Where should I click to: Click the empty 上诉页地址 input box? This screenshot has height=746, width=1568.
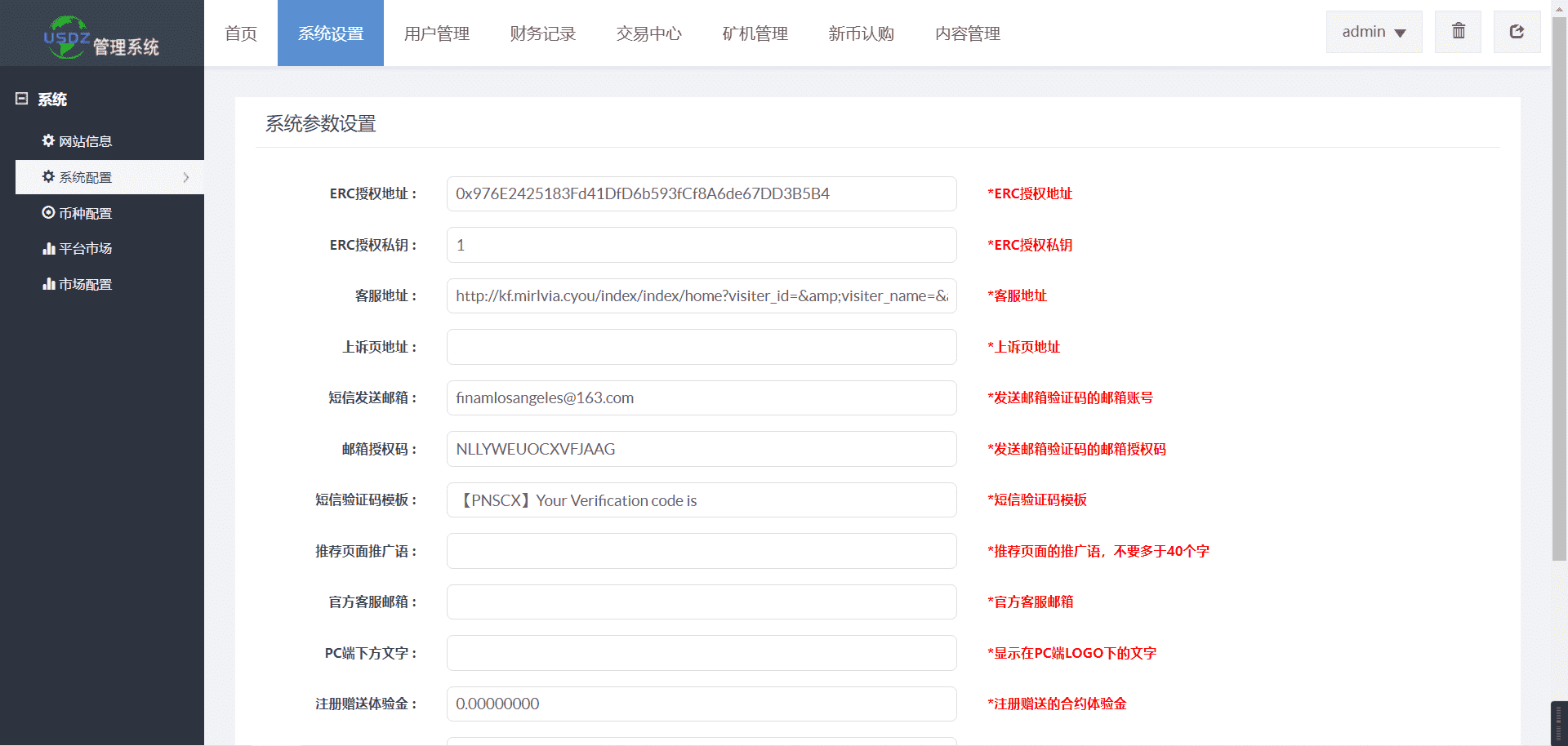click(701, 347)
